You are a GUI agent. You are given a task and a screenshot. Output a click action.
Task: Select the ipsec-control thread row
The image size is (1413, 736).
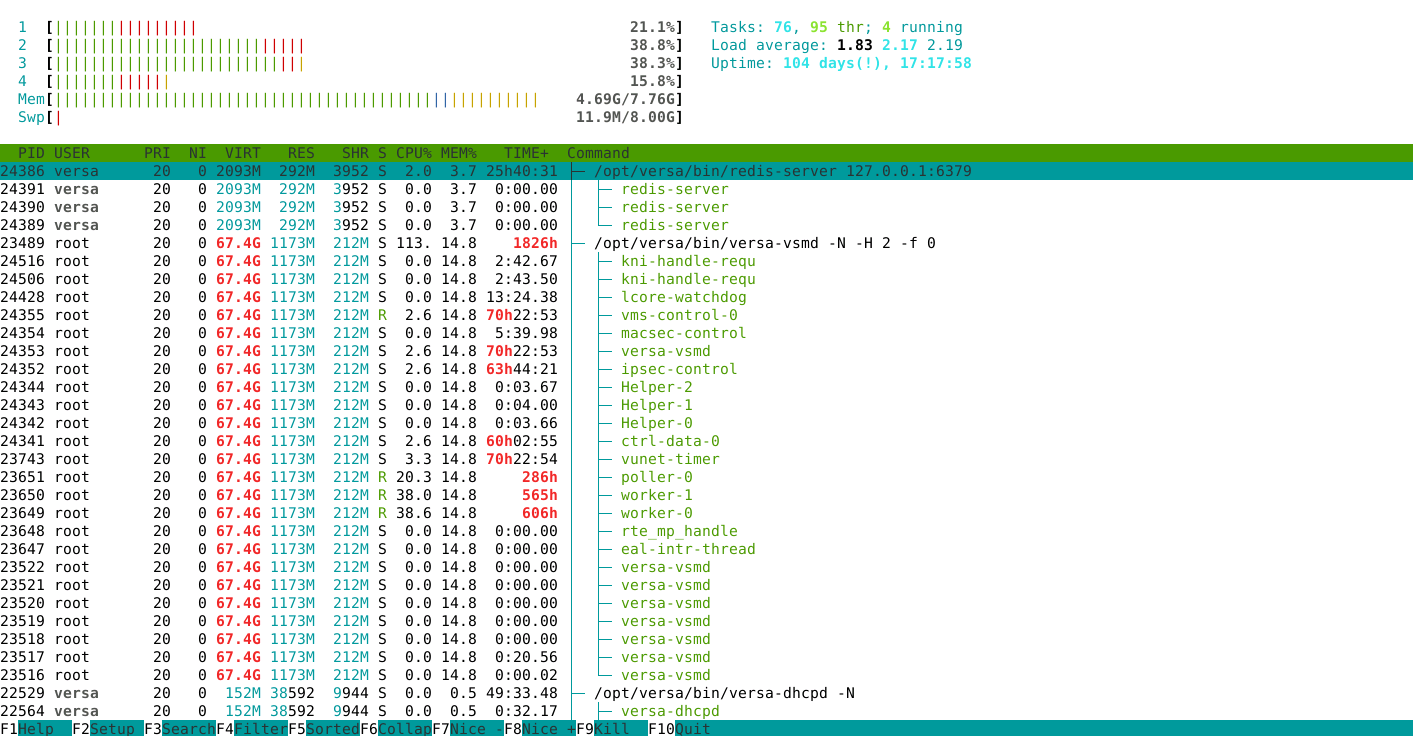pyautogui.click(x=706, y=369)
